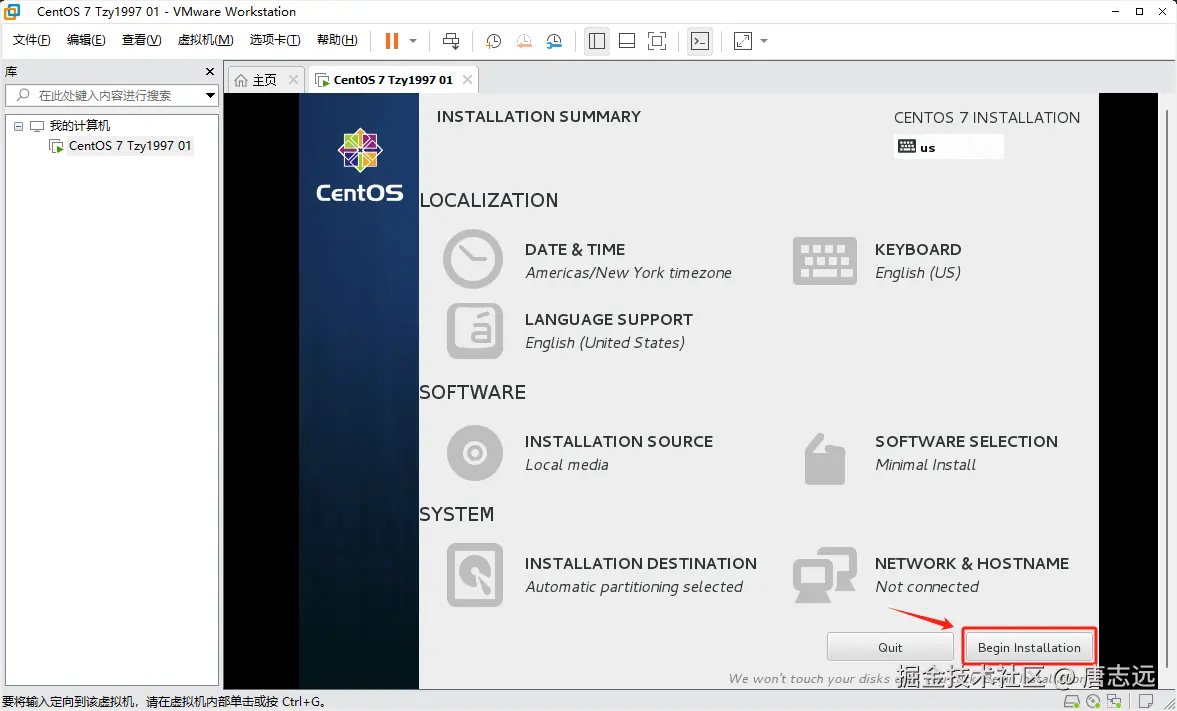Take a snapshot of the VM

point(493,41)
